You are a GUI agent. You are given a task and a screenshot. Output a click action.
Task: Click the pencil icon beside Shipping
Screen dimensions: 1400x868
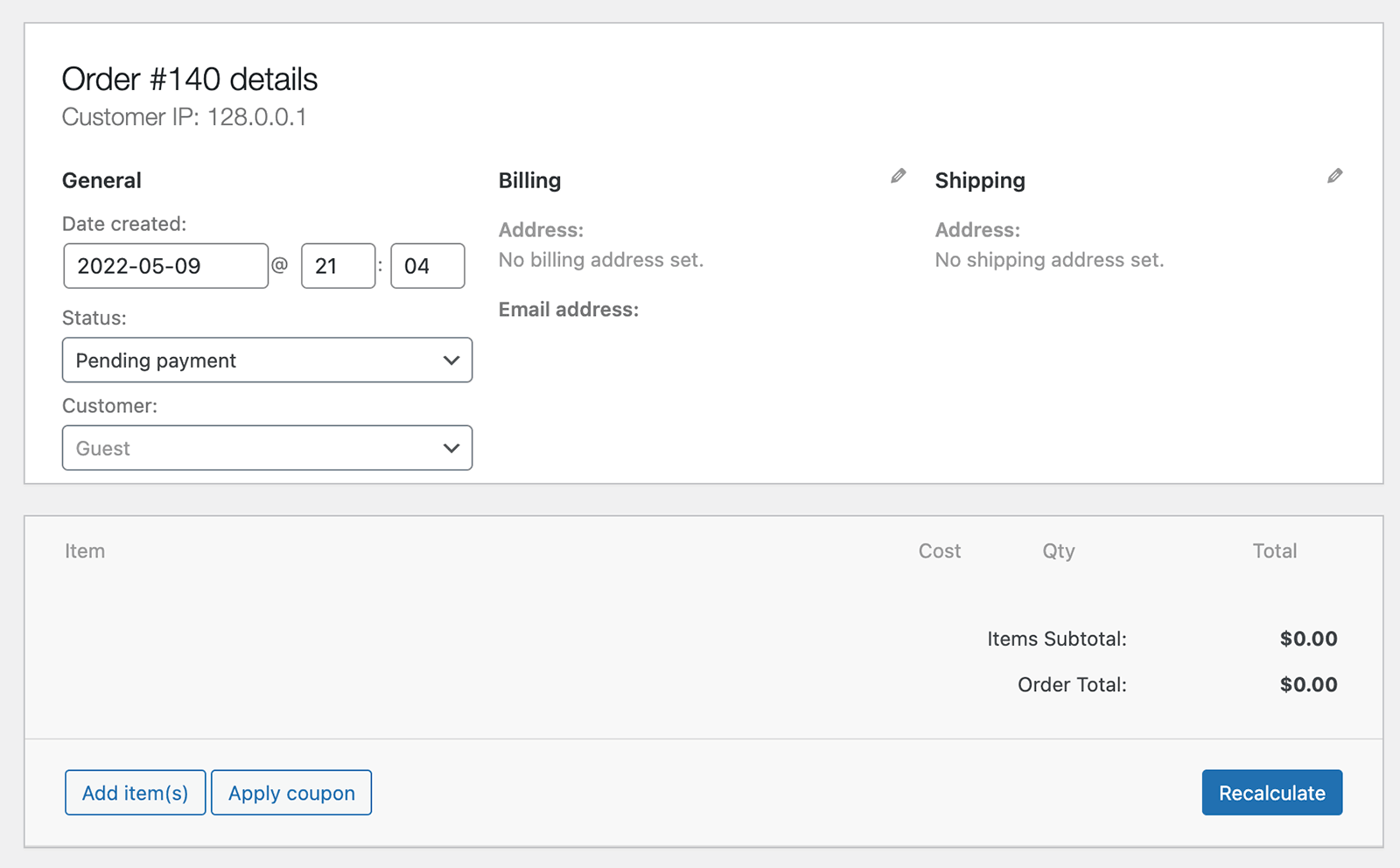click(x=1334, y=176)
